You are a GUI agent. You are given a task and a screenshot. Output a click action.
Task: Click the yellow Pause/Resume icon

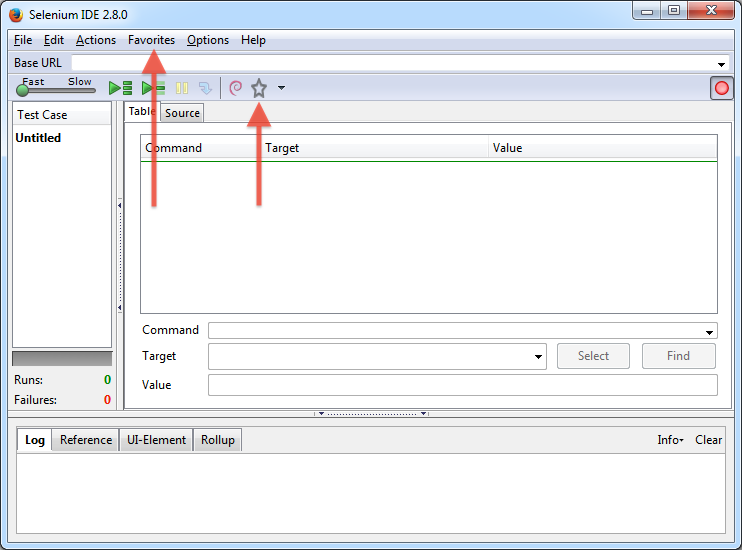coord(182,88)
